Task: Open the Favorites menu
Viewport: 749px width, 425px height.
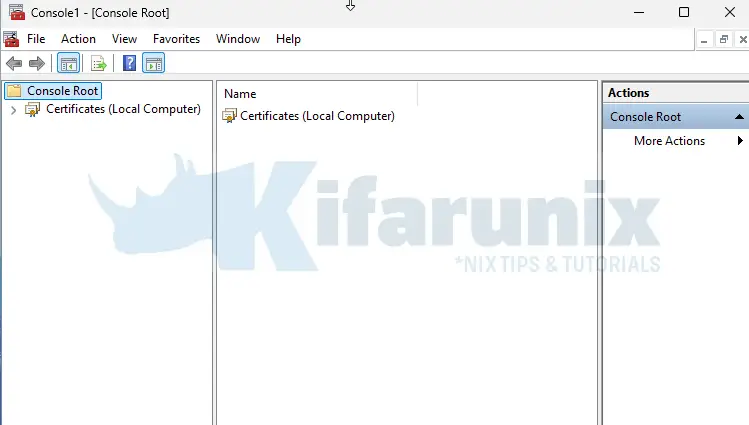Action: point(176,39)
